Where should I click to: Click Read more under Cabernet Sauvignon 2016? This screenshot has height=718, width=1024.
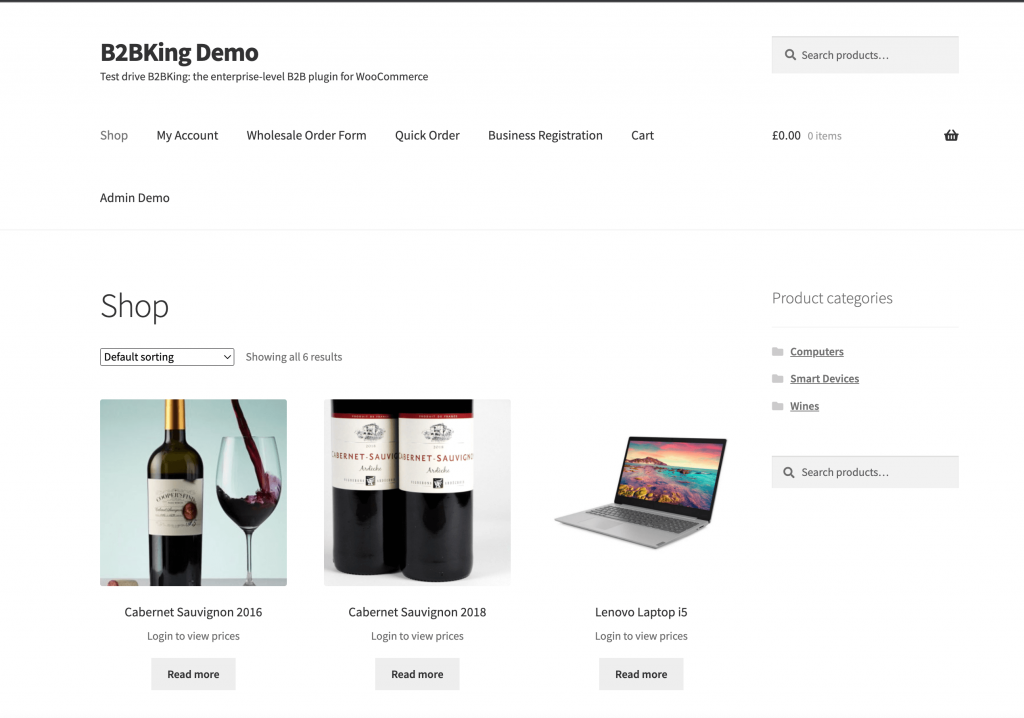coord(193,674)
